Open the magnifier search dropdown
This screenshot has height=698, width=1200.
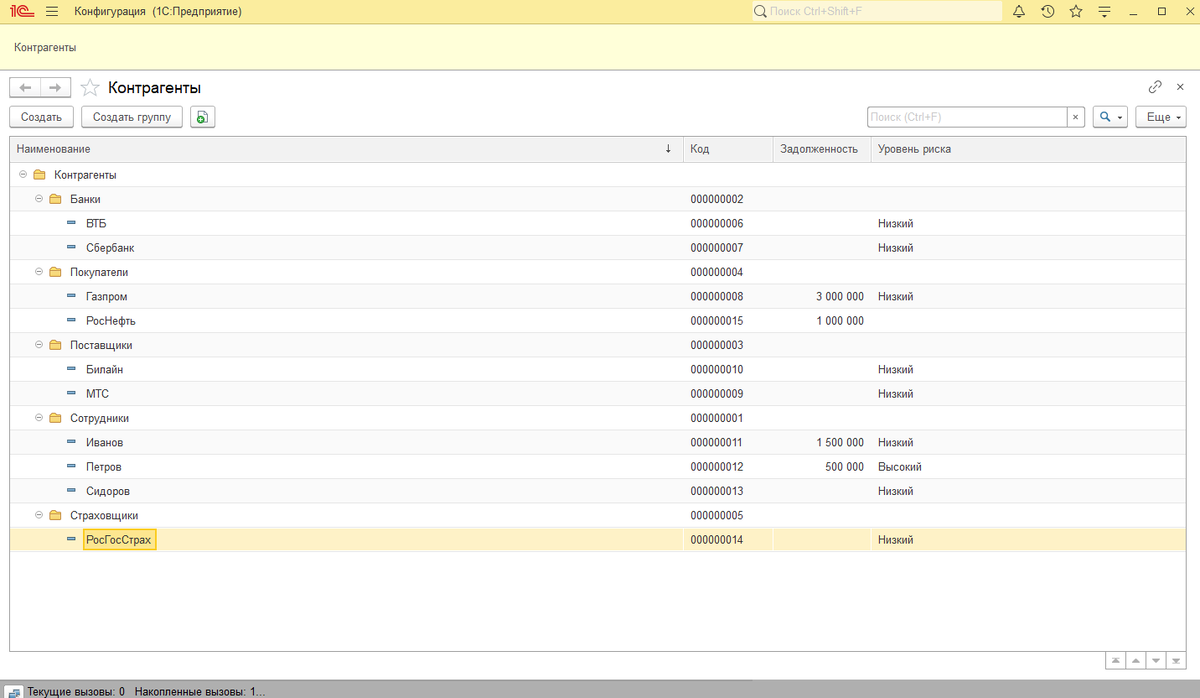coord(1110,117)
